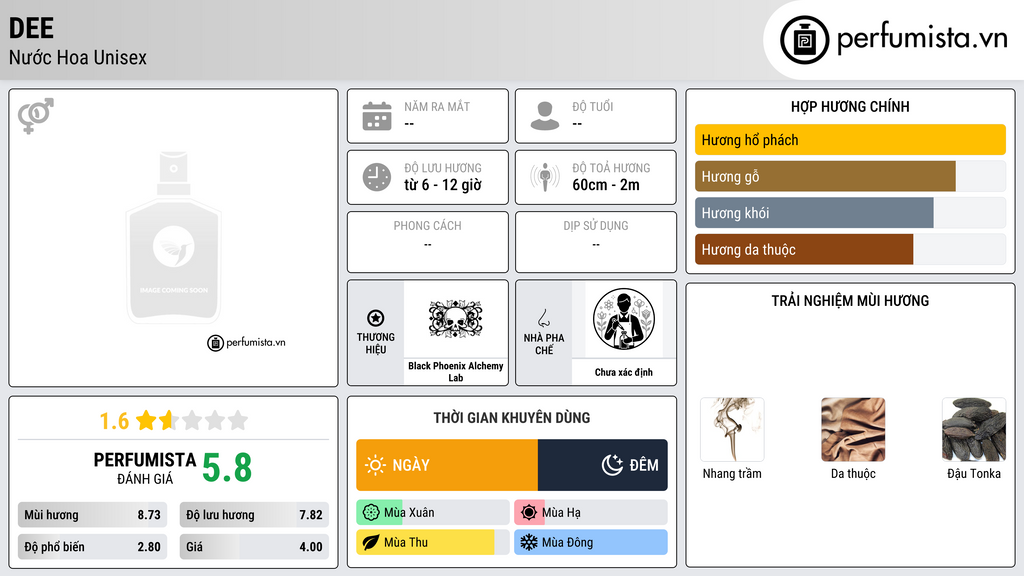Click the Black Phoenix Alchemy Lab brand name
This screenshot has width=1024, height=576.
(x=456, y=372)
